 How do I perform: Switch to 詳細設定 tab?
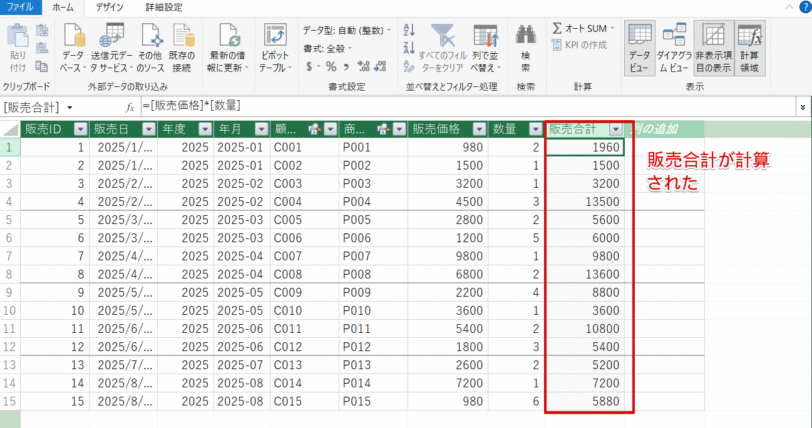(x=164, y=7)
